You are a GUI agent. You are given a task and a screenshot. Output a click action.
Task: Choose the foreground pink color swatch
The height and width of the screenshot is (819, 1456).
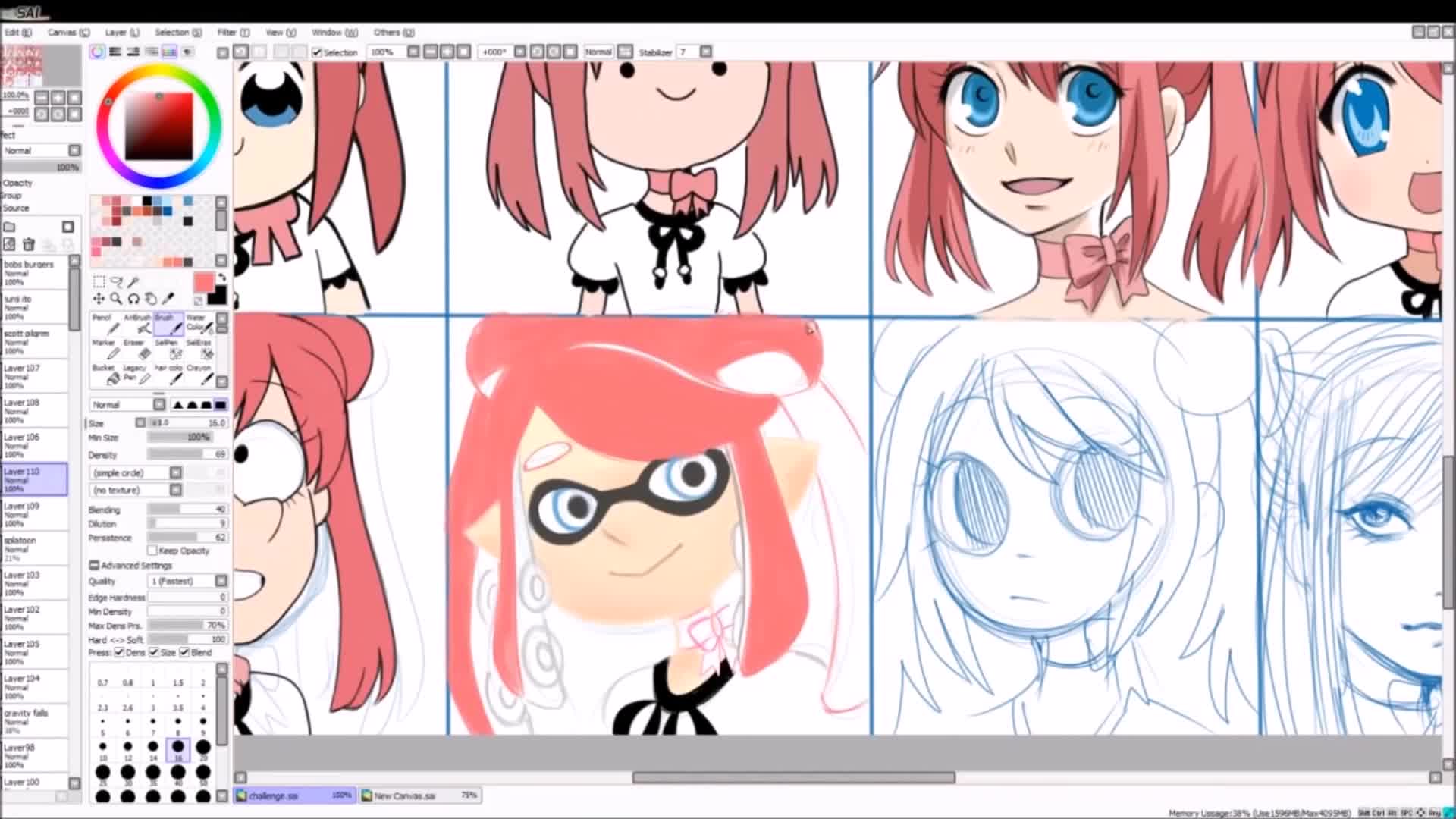(x=203, y=282)
